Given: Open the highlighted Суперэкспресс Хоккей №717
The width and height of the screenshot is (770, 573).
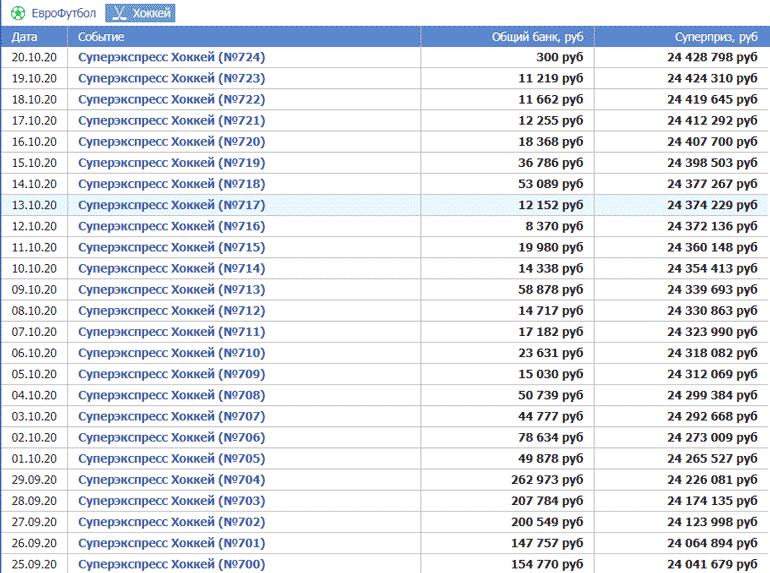Looking at the screenshot, I should (171, 205).
